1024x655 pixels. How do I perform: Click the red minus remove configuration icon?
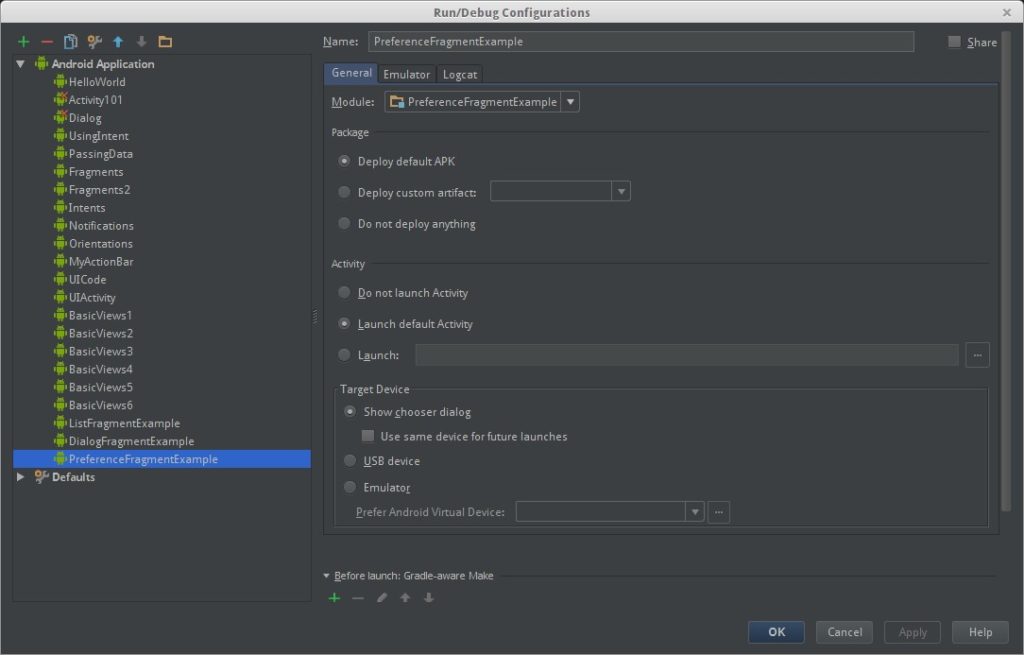(47, 42)
